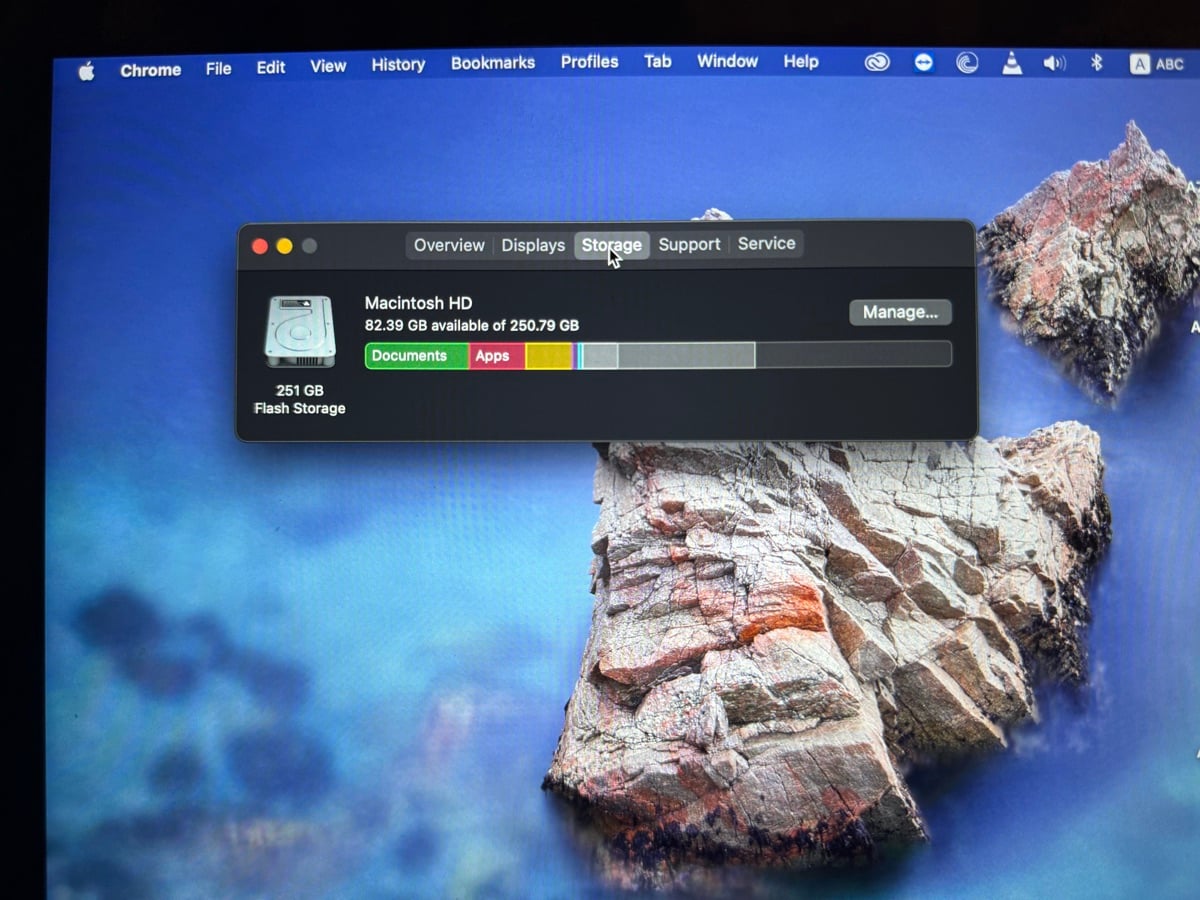The image size is (1200, 900).
Task: Open the File menu
Action: point(218,69)
